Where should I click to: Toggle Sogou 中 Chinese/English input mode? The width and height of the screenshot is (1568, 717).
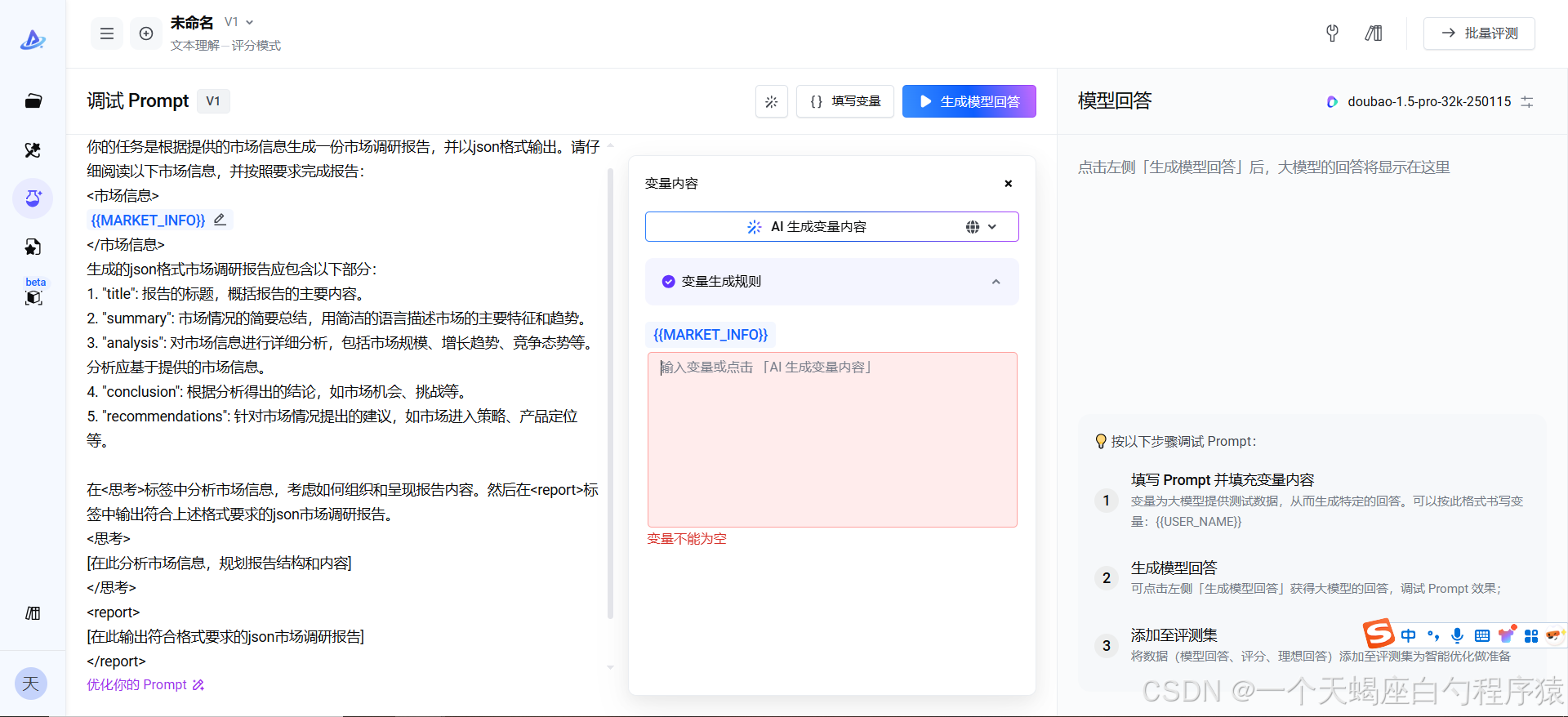click(1408, 635)
